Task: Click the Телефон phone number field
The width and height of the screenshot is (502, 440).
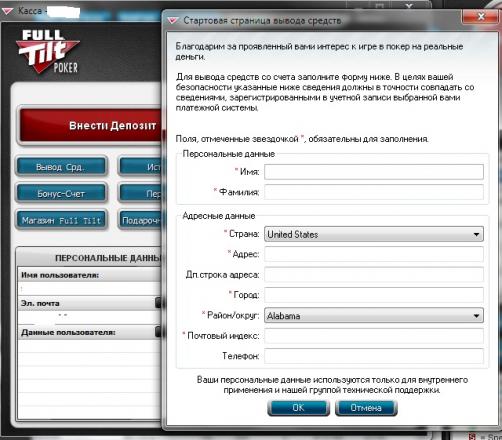Action: [374, 356]
